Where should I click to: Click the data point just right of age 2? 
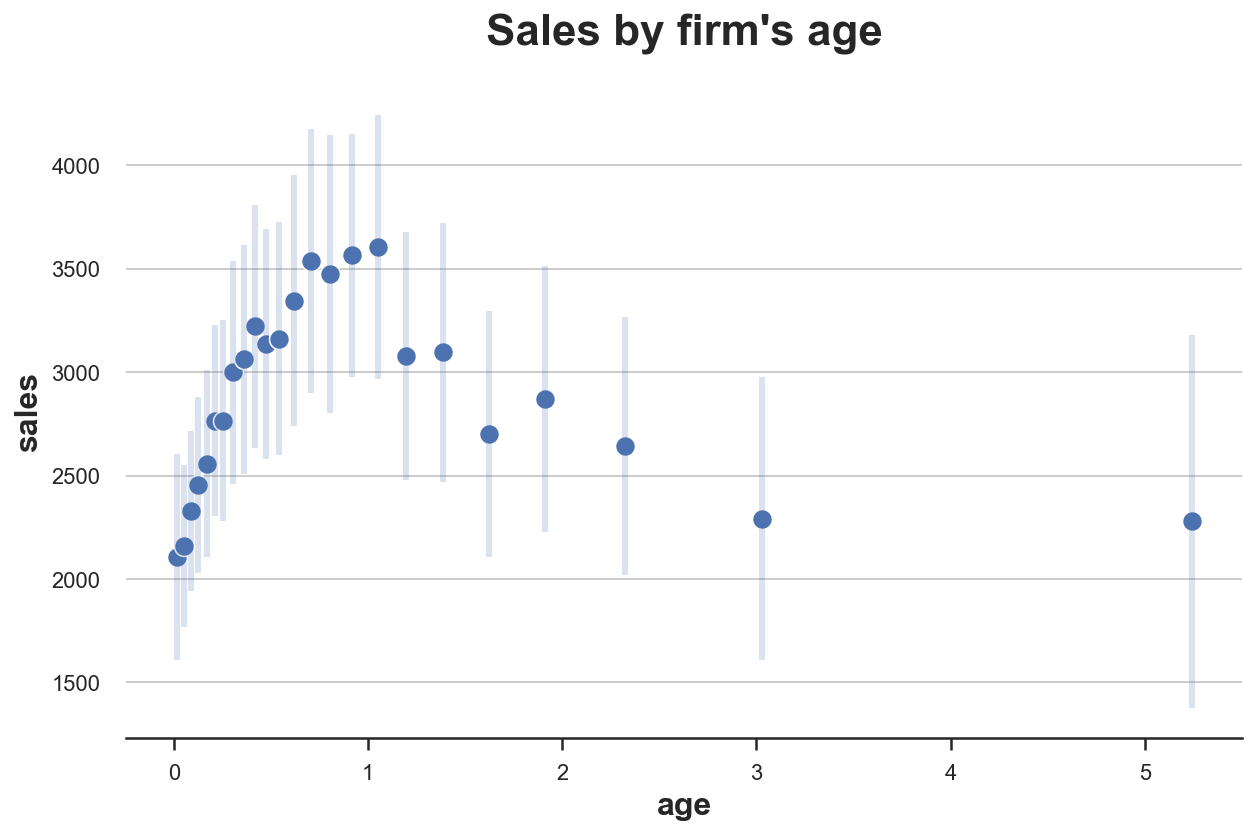click(625, 446)
